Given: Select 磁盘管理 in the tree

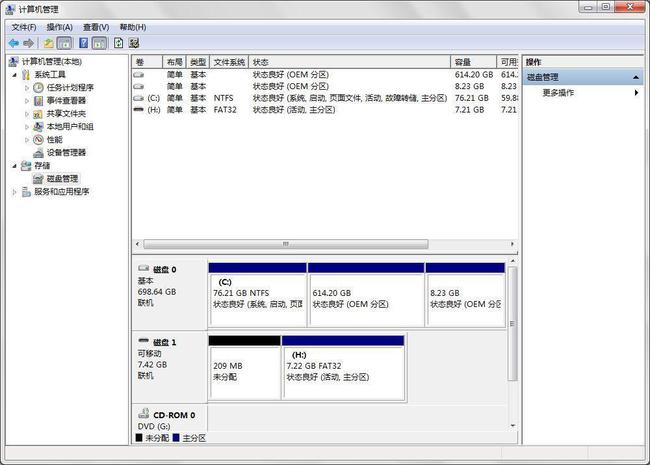Looking at the screenshot, I should (x=62, y=179).
